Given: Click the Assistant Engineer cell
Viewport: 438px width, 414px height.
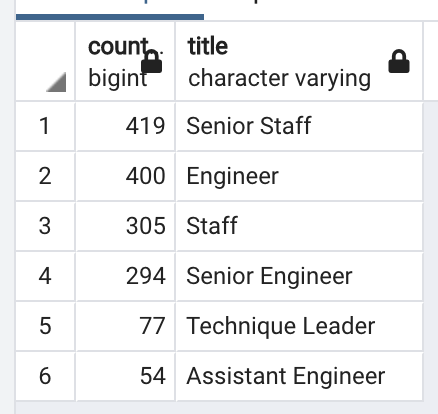Looking at the screenshot, I should coord(299,376).
